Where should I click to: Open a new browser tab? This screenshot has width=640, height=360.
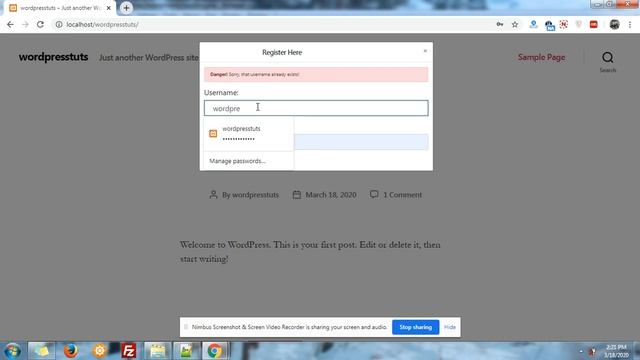pyautogui.click(x=126, y=8)
